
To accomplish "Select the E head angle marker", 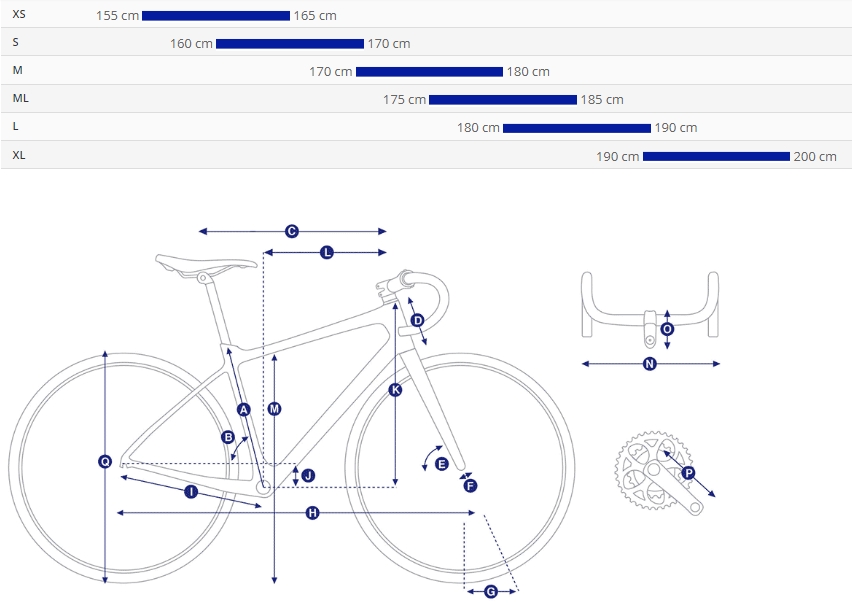I will pos(442,464).
